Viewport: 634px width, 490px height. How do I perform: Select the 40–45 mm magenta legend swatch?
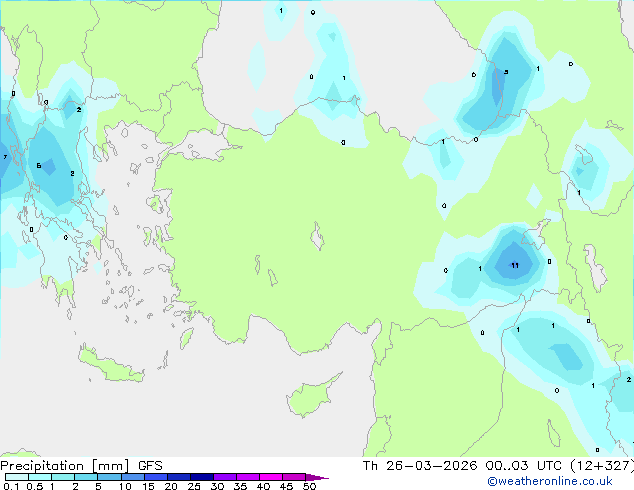pyautogui.click(x=271, y=477)
